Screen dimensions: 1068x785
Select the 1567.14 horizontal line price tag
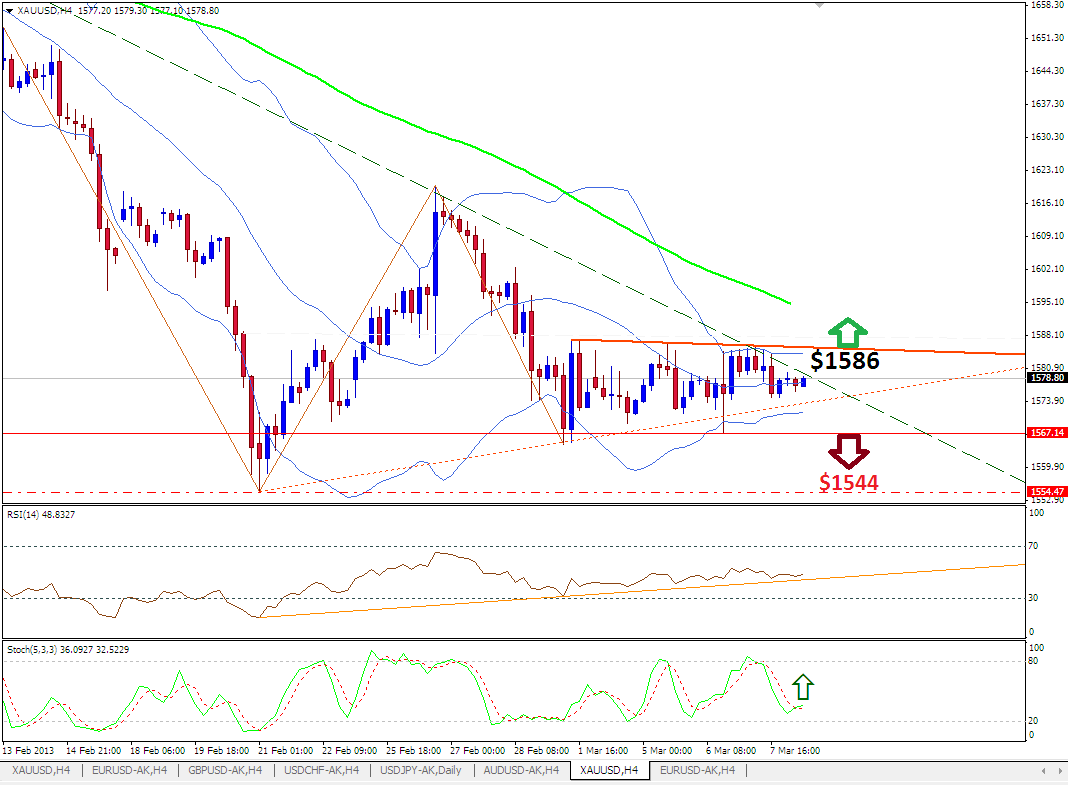coord(1045,433)
